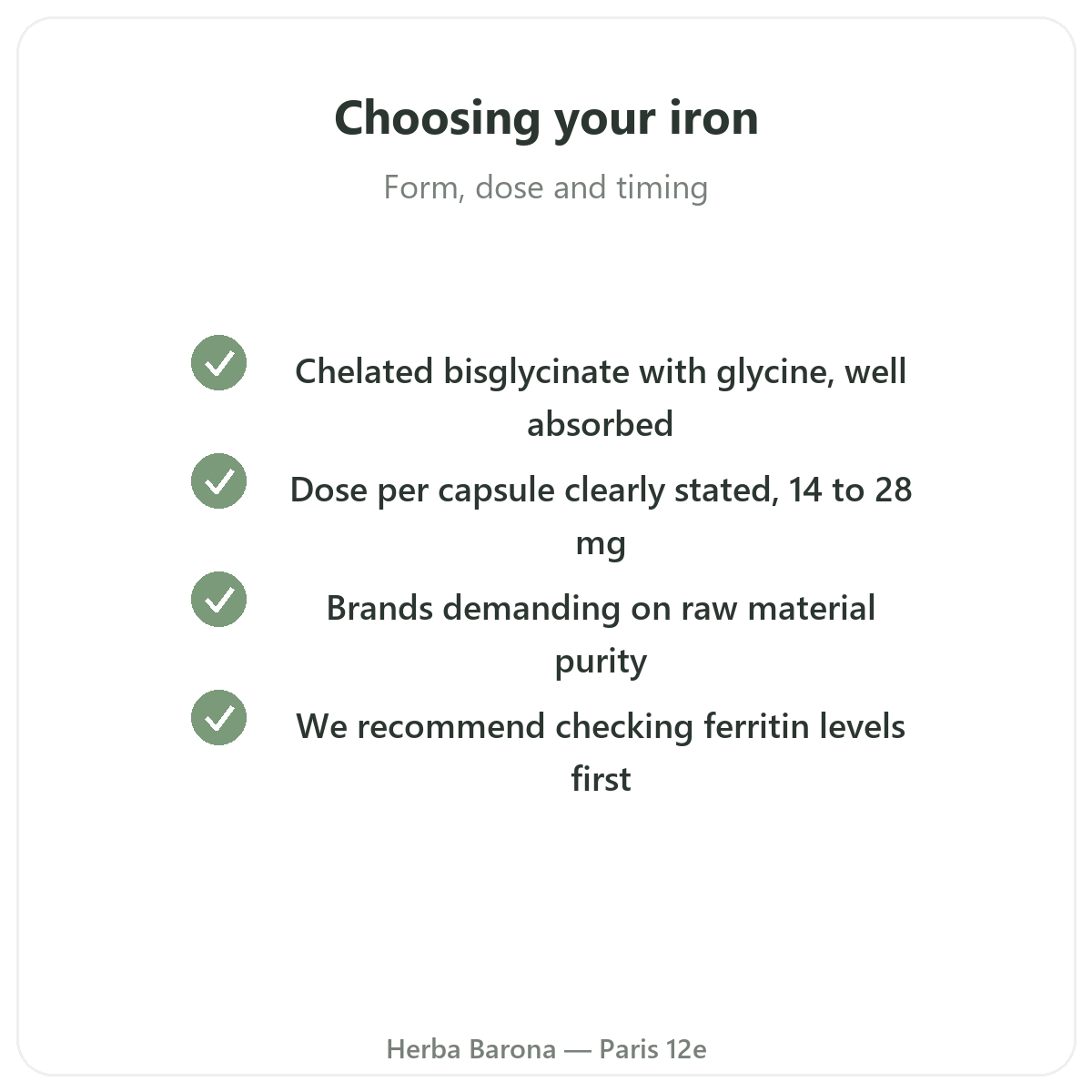The width and height of the screenshot is (1092, 1092).
Task: Click the word 'purity'
Action: pos(601,662)
